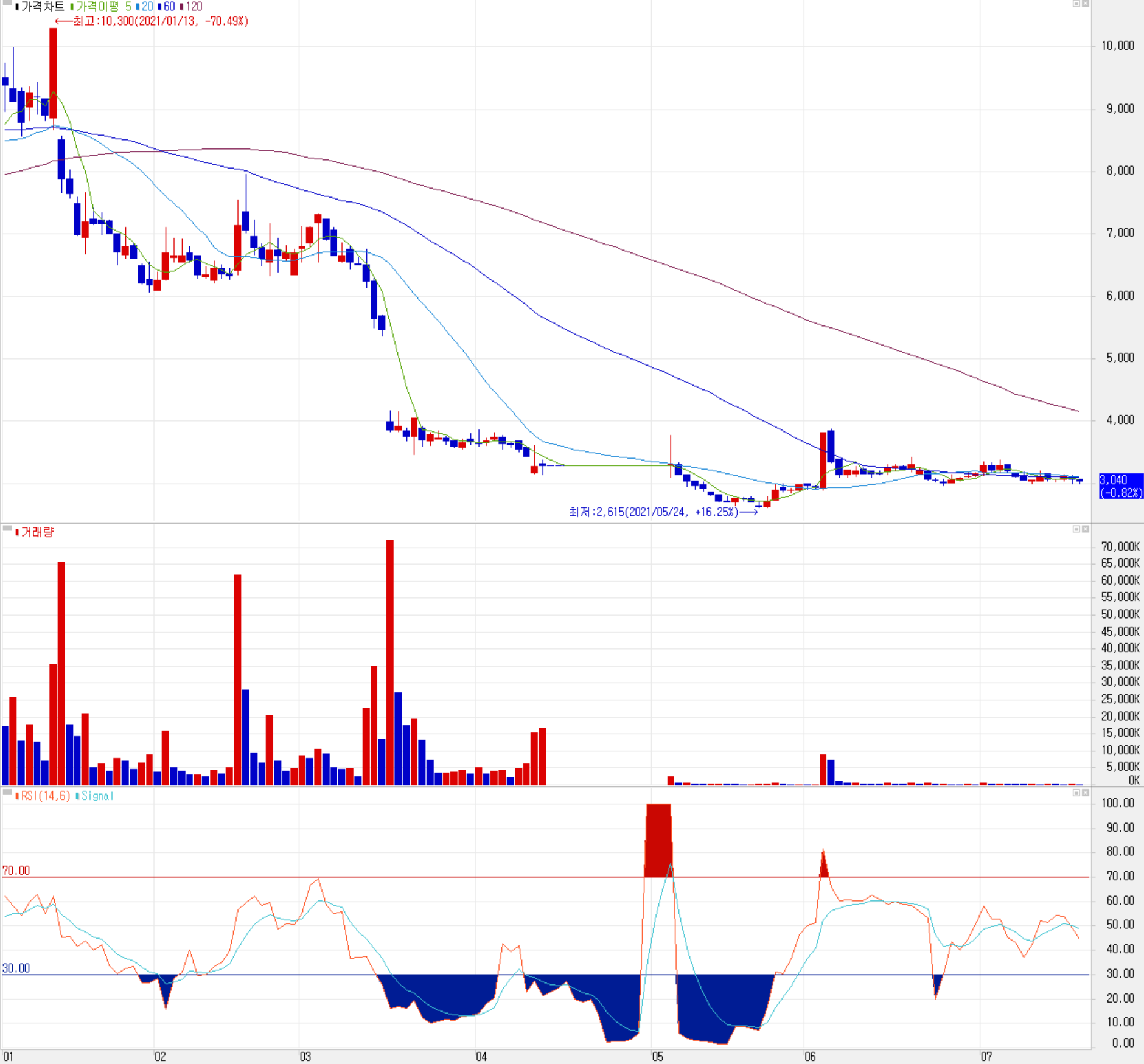Click the 50.00 RSI axis label
This screenshot has width=1144, height=1064.
pos(1120,925)
